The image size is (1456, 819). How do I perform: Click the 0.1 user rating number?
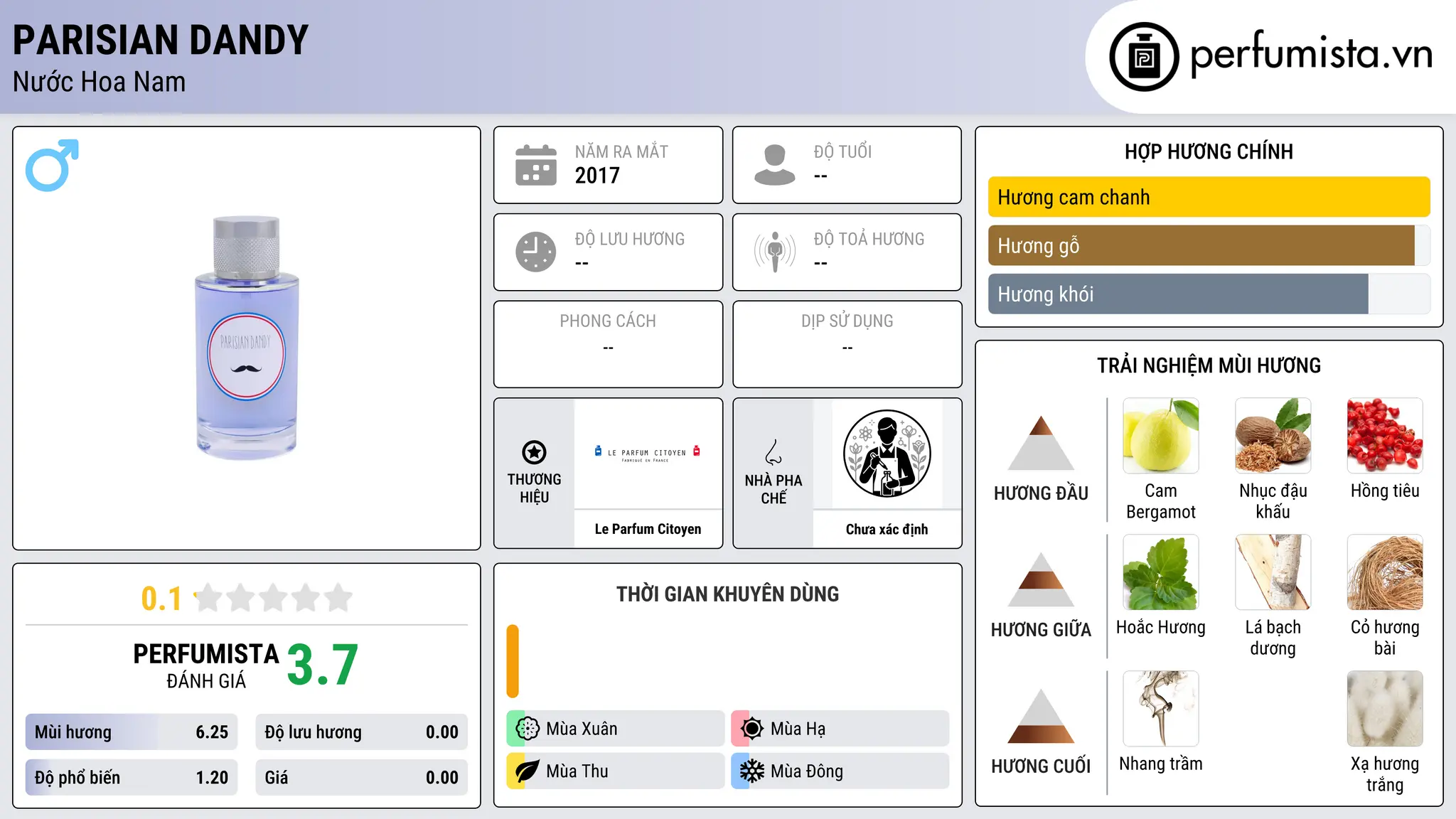tap(161, 599)
